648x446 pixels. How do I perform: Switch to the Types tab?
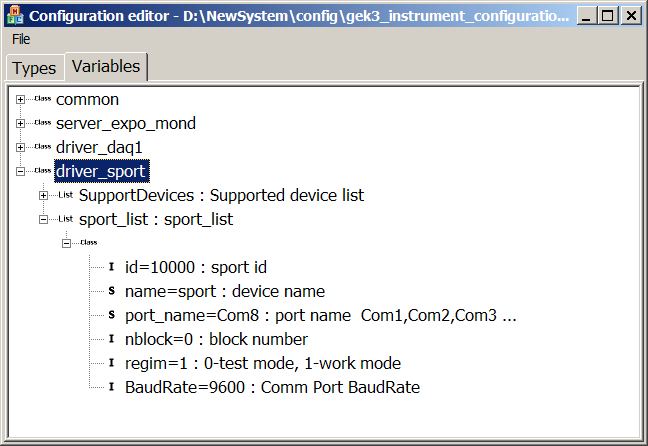coord(34,67)
